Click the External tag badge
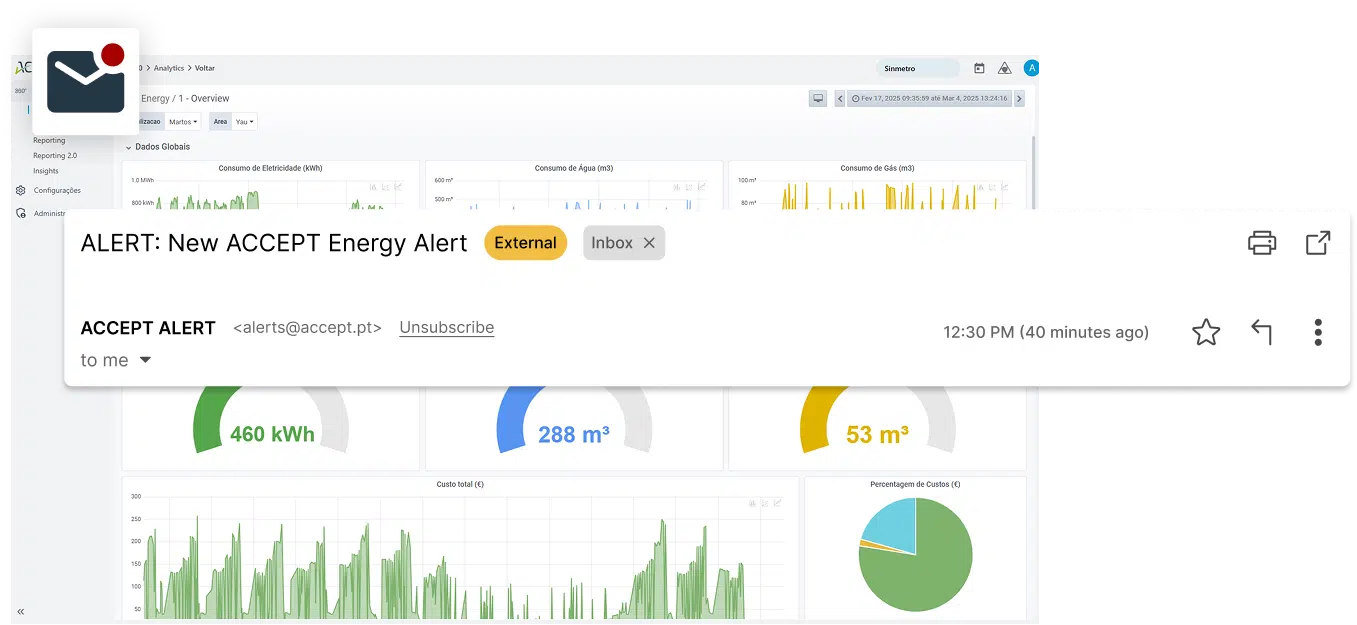This screenshot has width=1357, height=625. coord(525,243)
